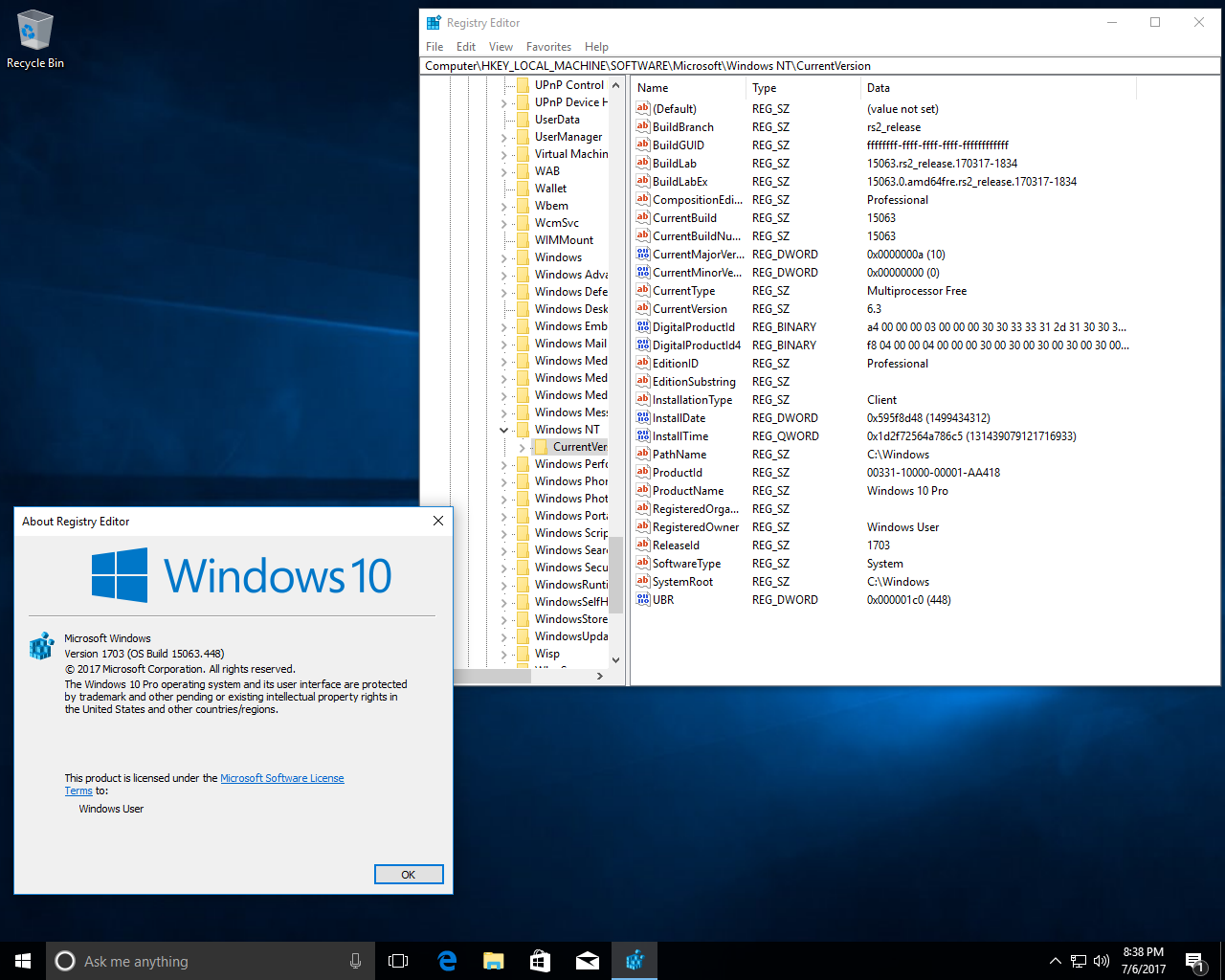Click the ProductName string value icon
Image resolution: width=1225 pixels, height=980 pixels.
[643, 491]
